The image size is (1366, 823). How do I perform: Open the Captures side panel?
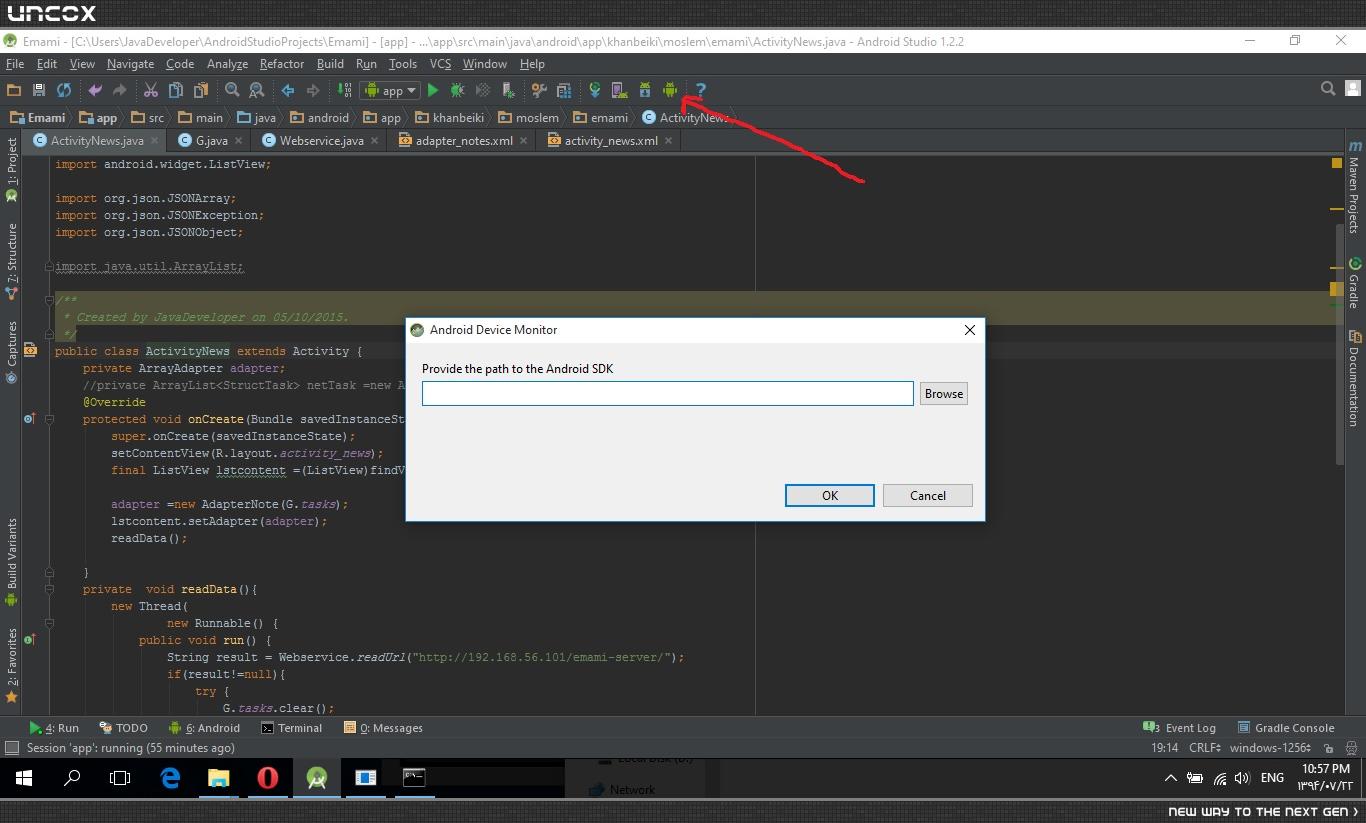click(x=11, y=352)
